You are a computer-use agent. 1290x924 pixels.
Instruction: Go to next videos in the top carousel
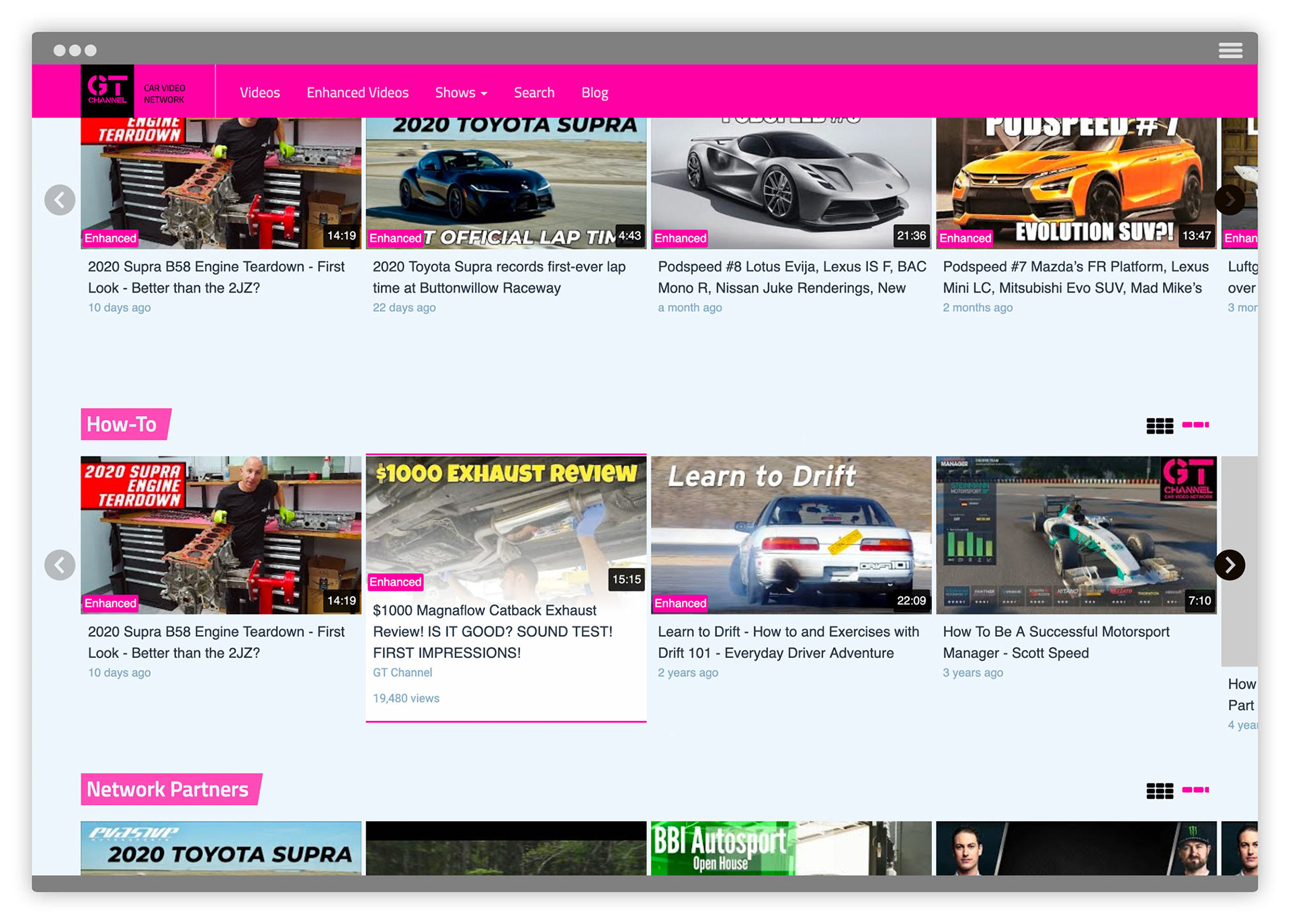coord(1230,200)
